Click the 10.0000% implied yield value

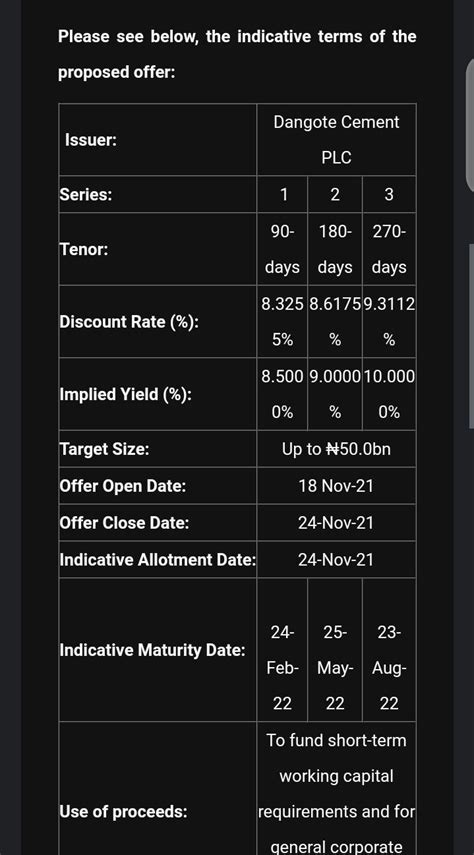click(389, 394)
